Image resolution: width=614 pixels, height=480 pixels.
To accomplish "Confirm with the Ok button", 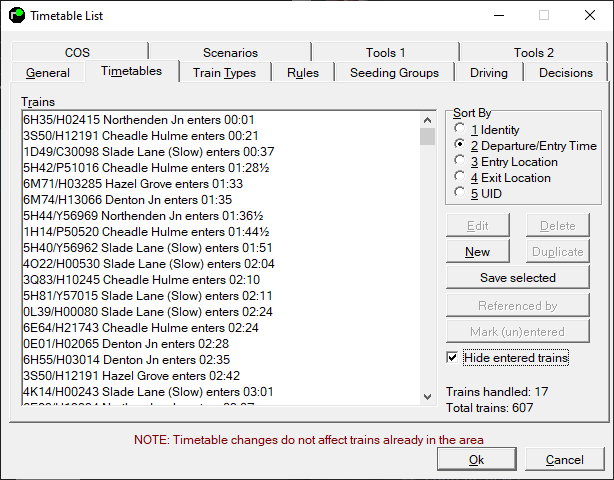I will click(476, 459).
